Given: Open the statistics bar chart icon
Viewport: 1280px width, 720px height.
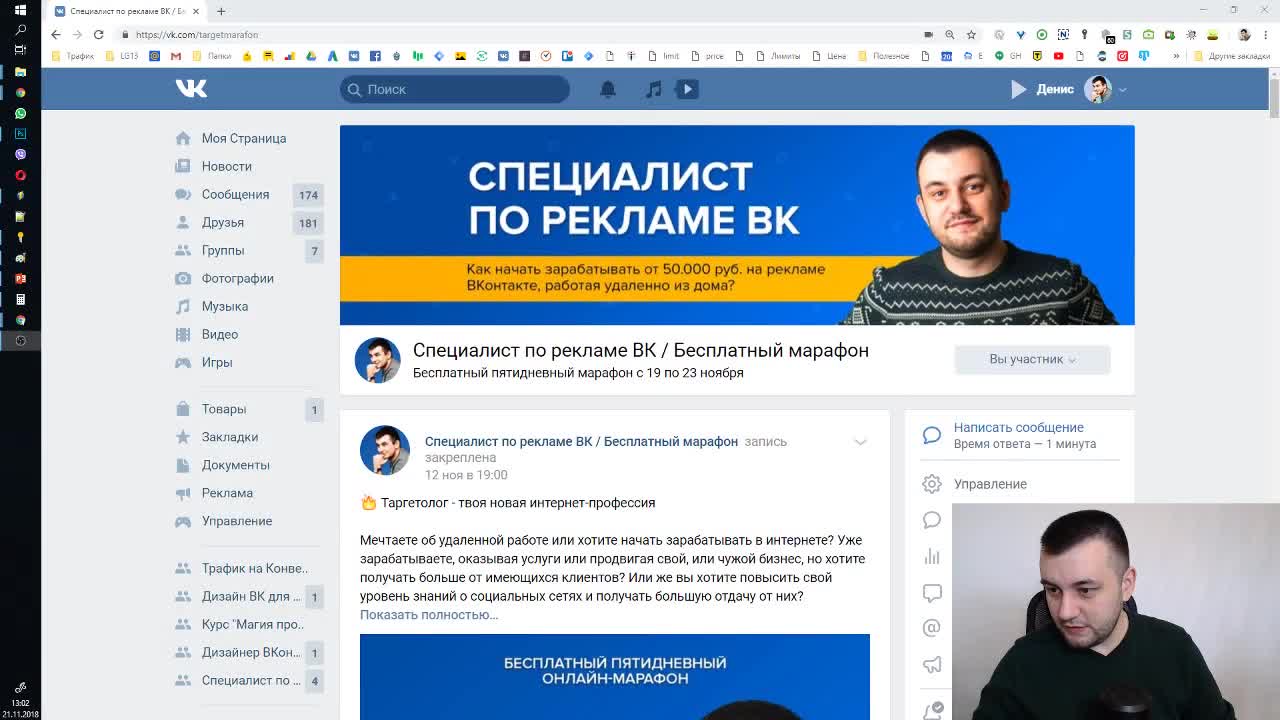Looking at the screenshot, I should [932, 556].
